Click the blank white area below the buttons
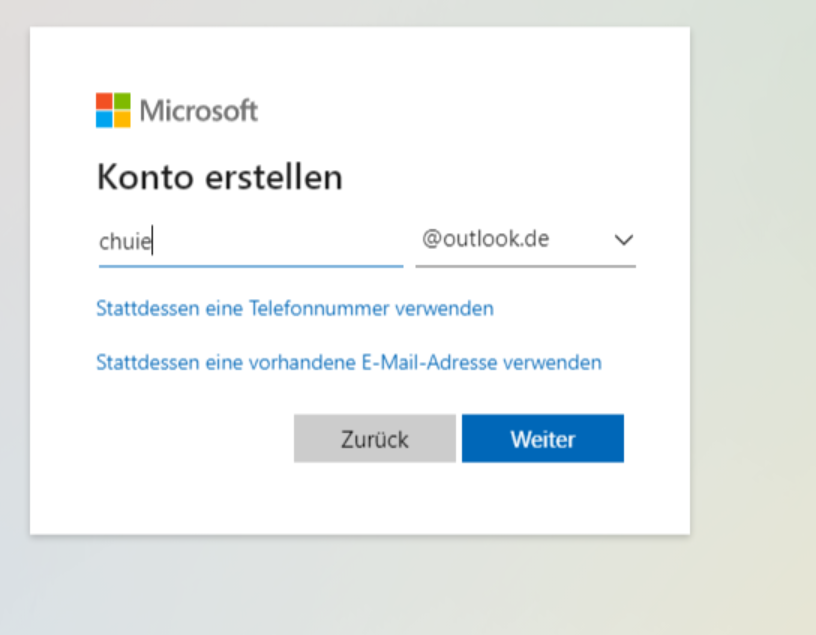Image resolution: width=816 pixels, height=635 pixels. pos(359,499)
